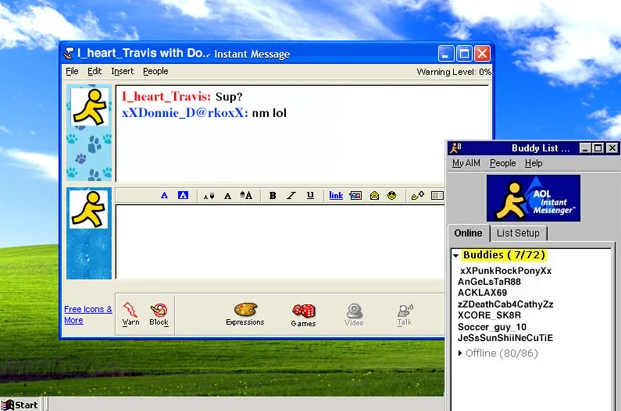
Task: Click the Warn button icon
Action: [x=131, y=310]
